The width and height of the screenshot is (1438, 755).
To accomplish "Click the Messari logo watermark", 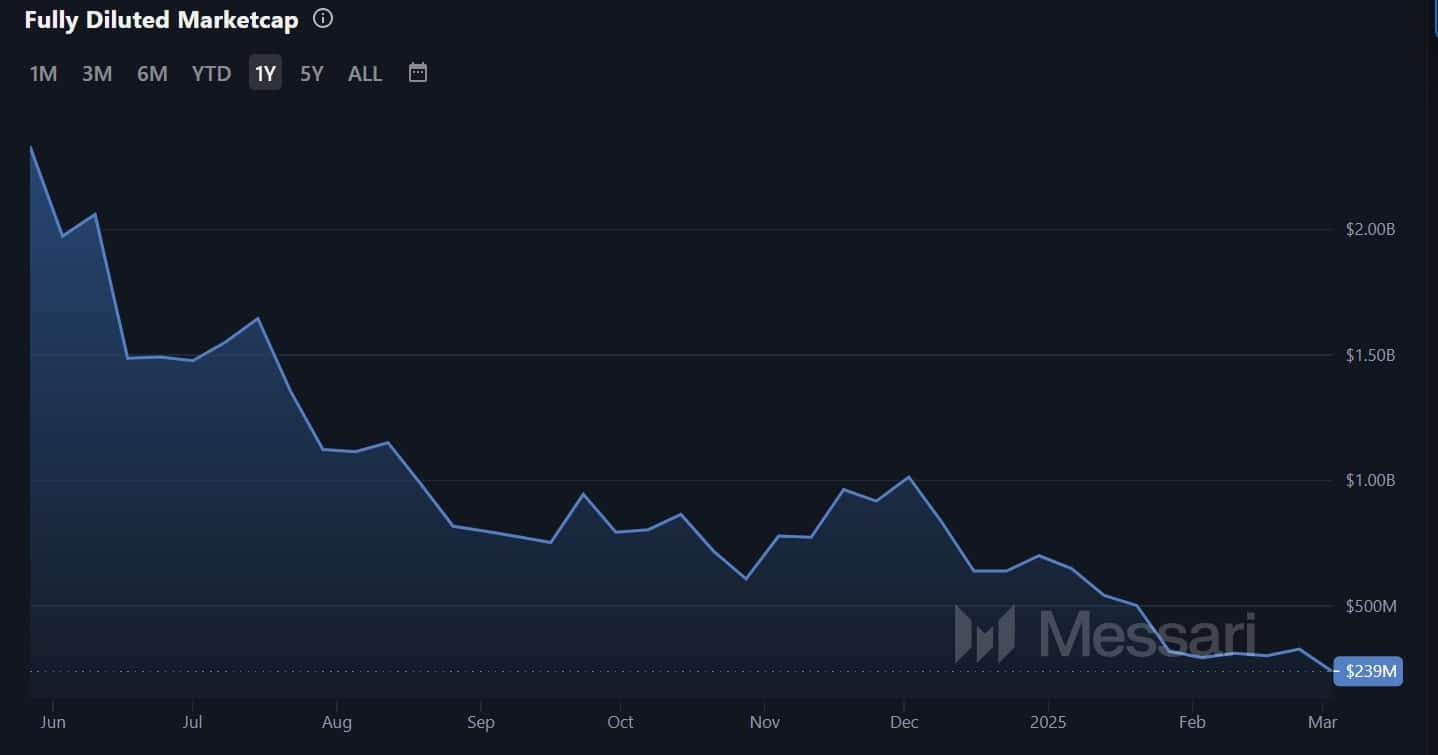I will click(1105, 634).
